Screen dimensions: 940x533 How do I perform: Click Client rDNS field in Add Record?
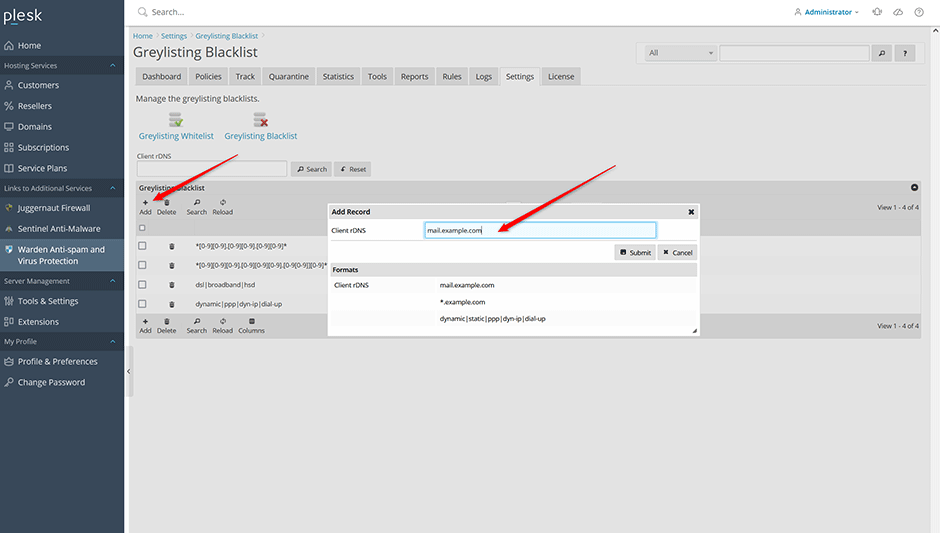540,230
